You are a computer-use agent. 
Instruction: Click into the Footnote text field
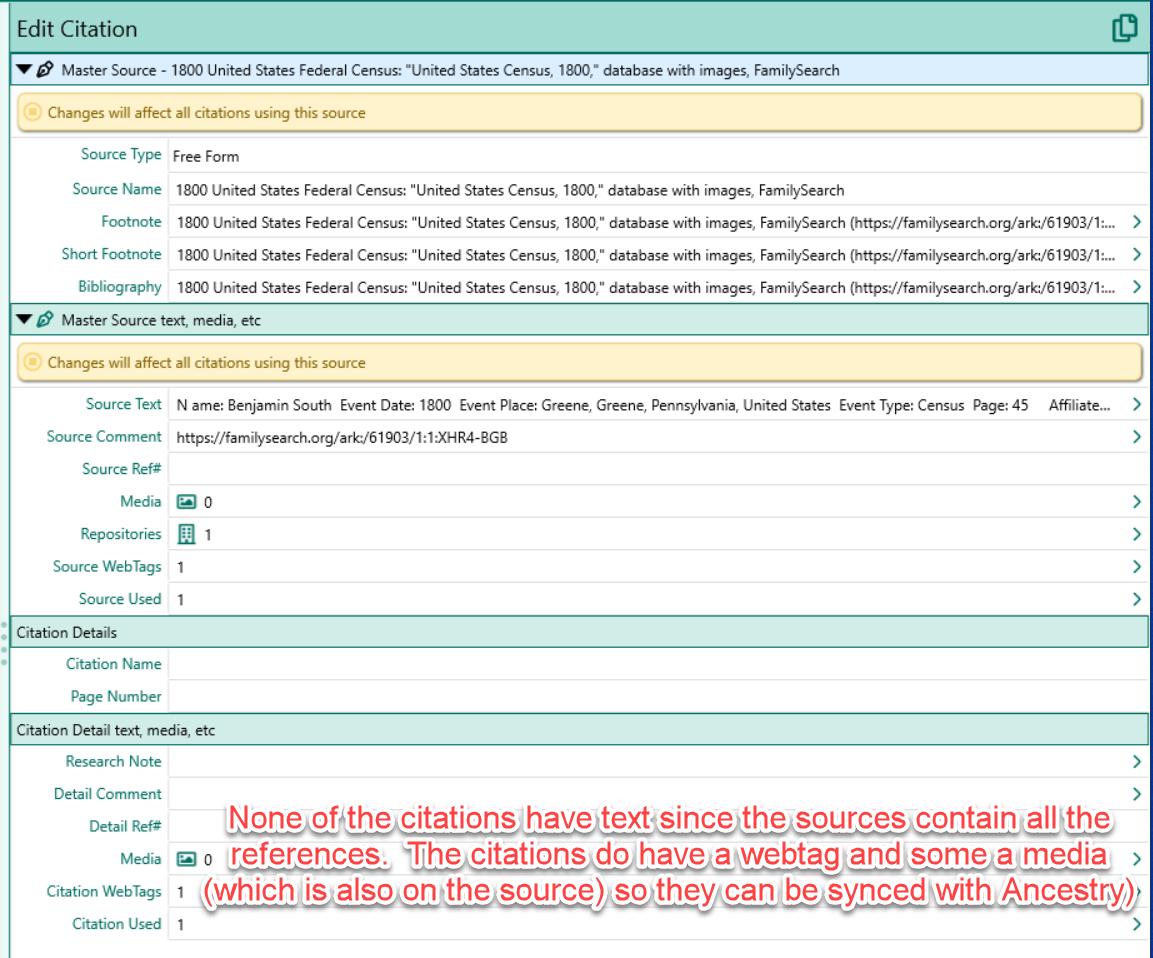coord(646,223)
